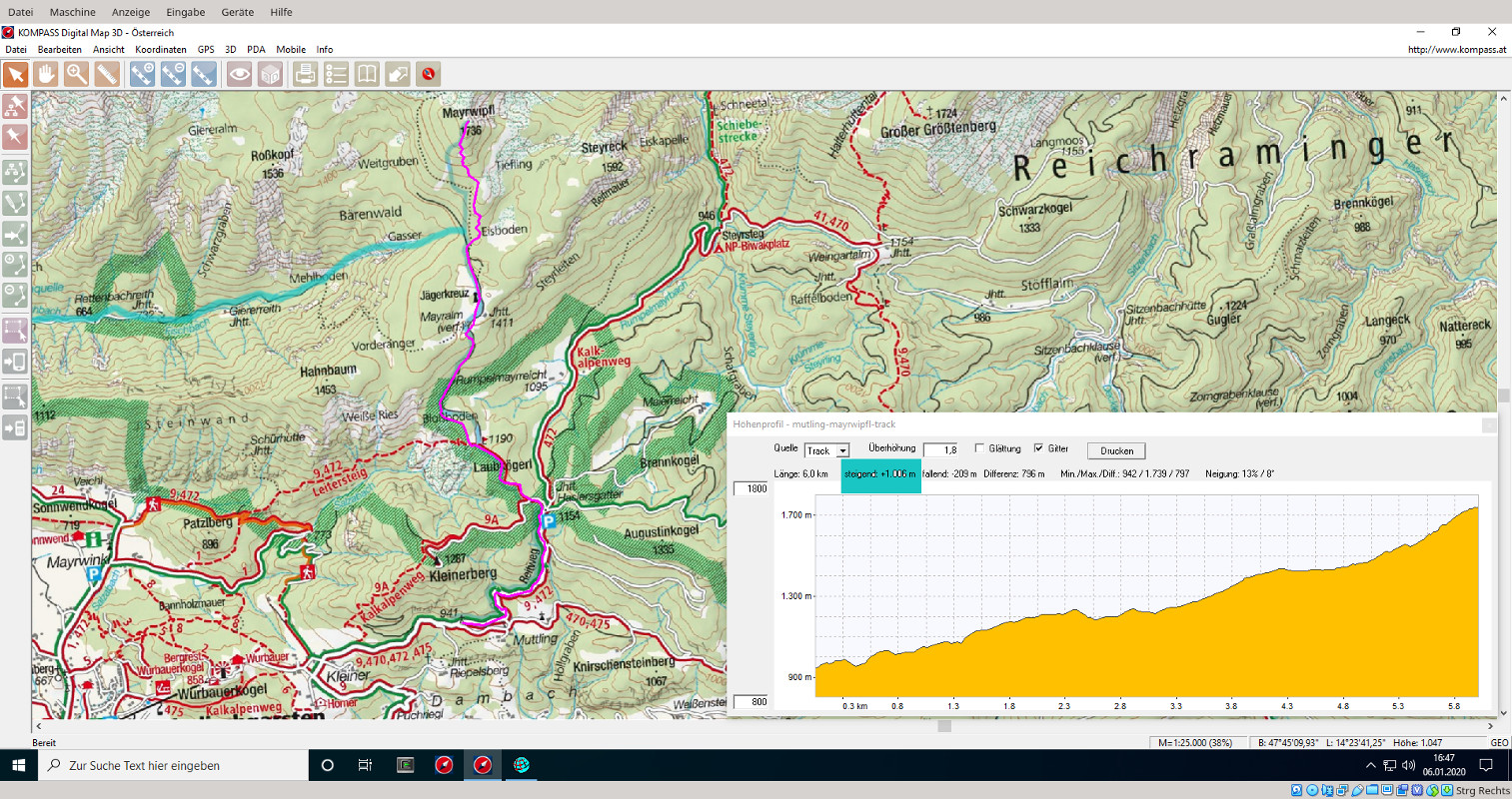Click the track arrow direction icon
This screenshot has width=1512, height=799.
tap(15, 234)
